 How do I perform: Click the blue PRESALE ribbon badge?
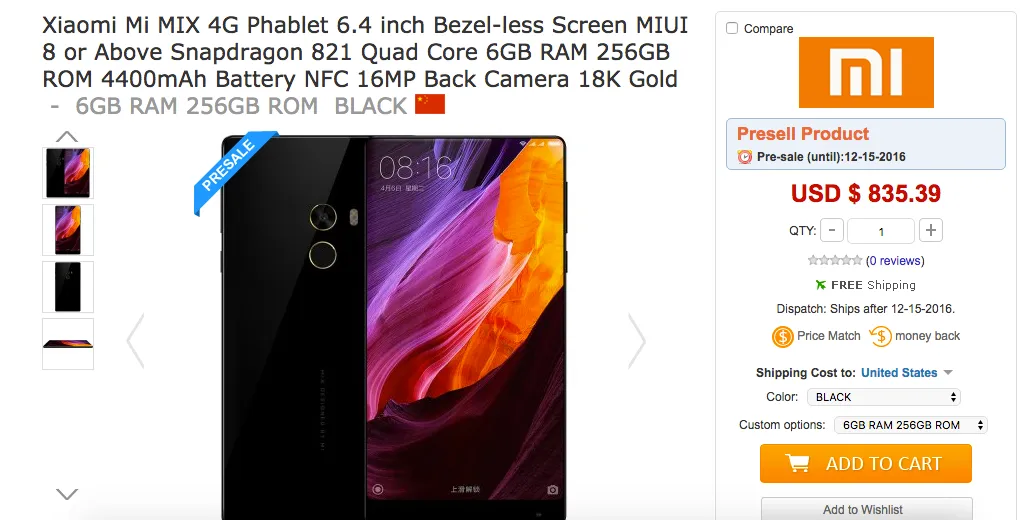pyautogui.click(x=231, y=170)
